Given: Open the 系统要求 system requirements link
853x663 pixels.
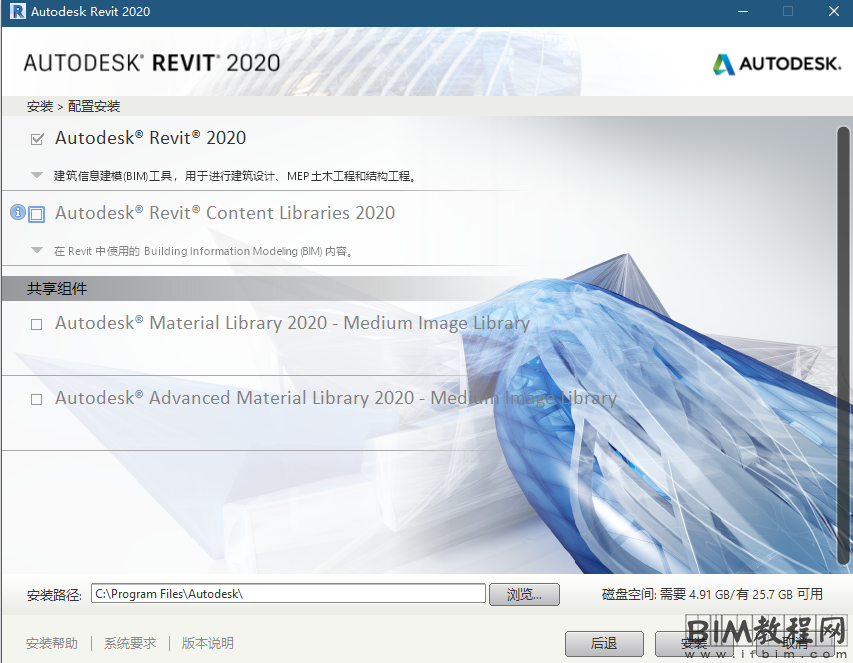Looking at the screenshot, I should tap(130, 643).
